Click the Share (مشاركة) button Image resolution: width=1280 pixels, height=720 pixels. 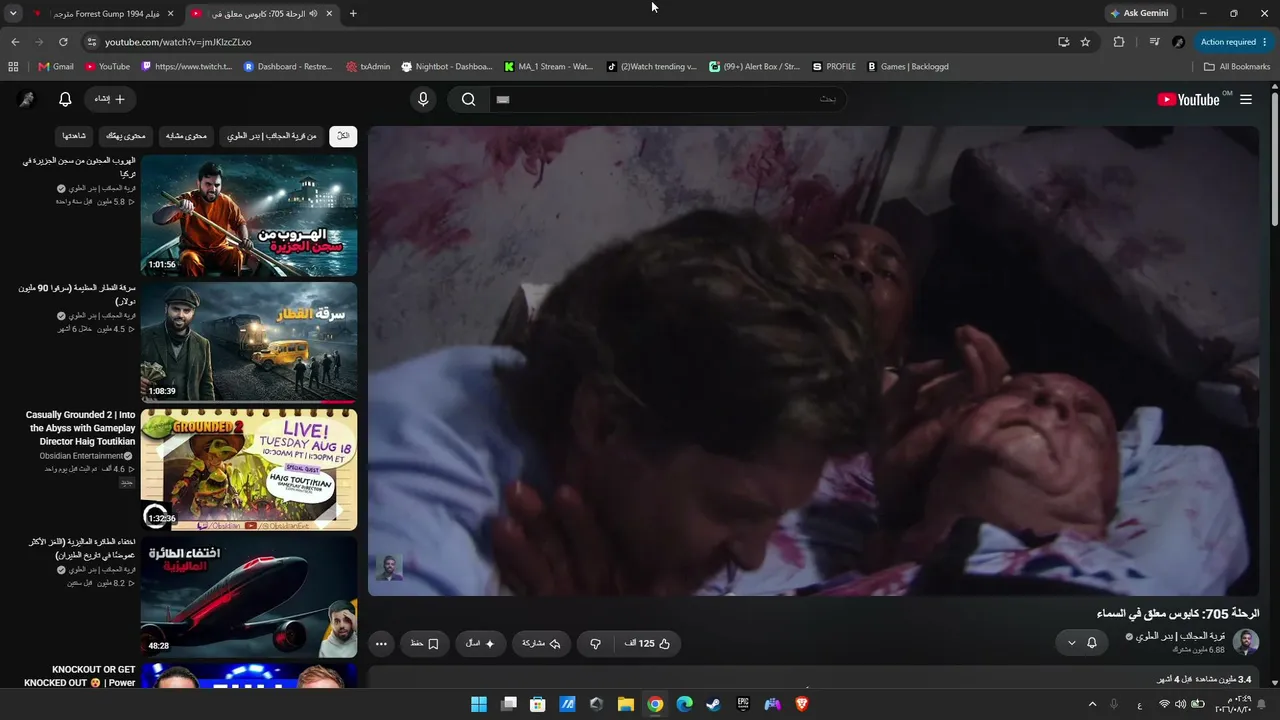[x=541, y=643]
